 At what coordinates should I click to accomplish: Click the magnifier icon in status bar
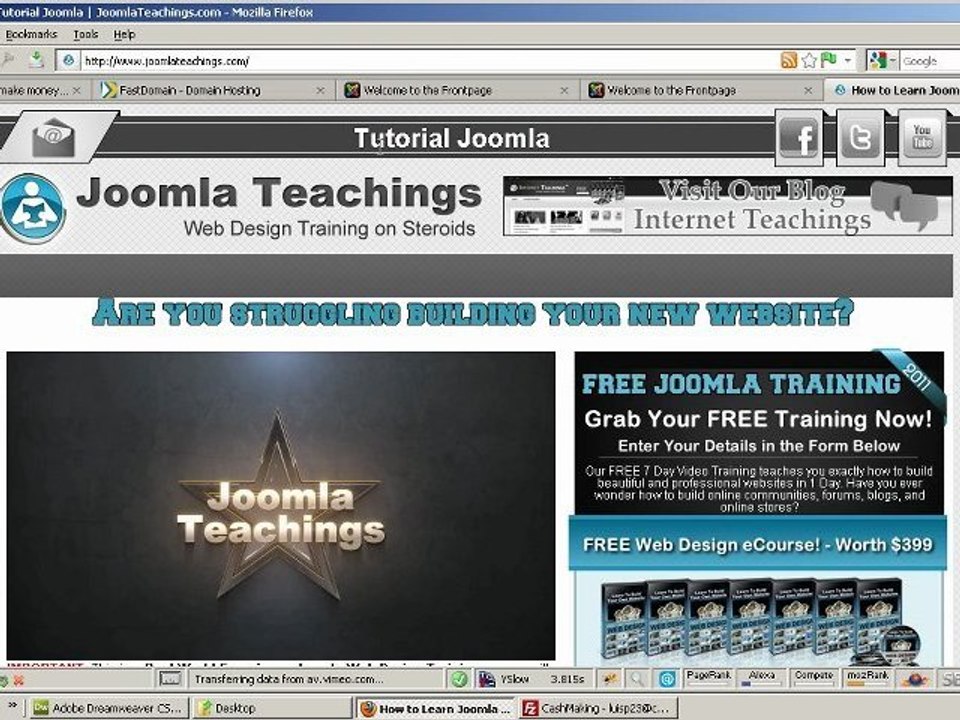coord(637,679)
